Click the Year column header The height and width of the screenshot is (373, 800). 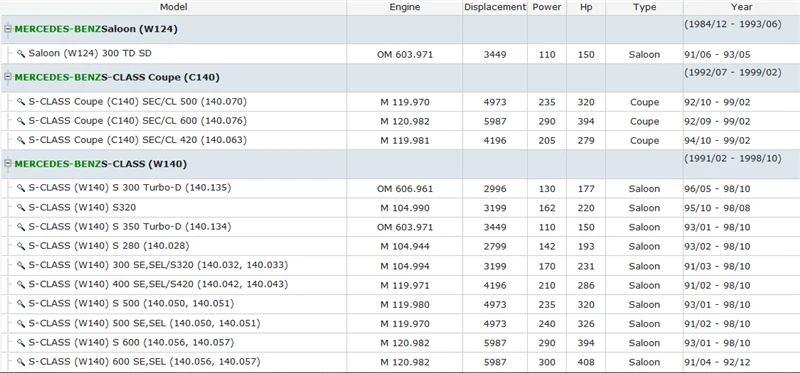coord(741,7)
